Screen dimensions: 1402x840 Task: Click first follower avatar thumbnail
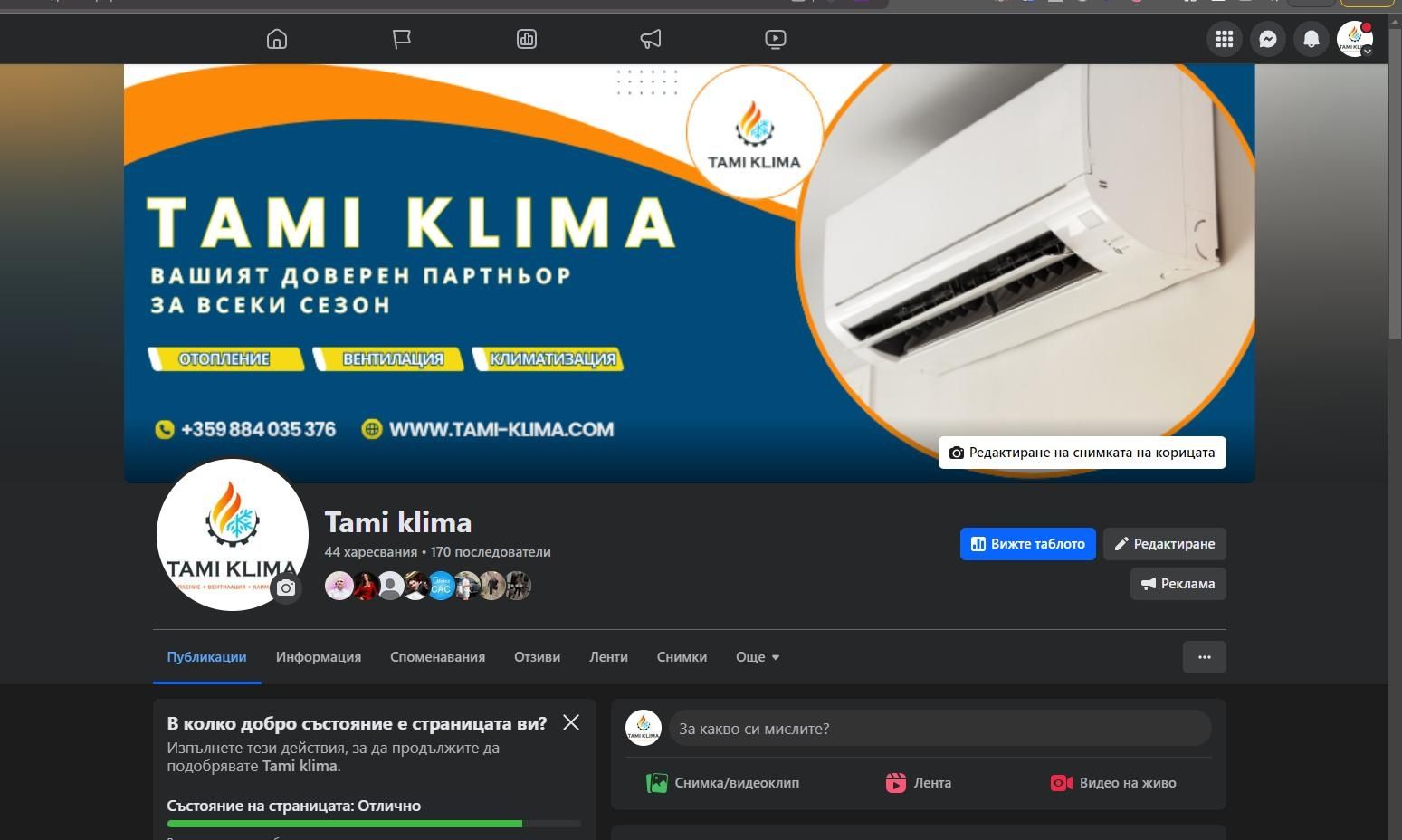click(339, 586)
